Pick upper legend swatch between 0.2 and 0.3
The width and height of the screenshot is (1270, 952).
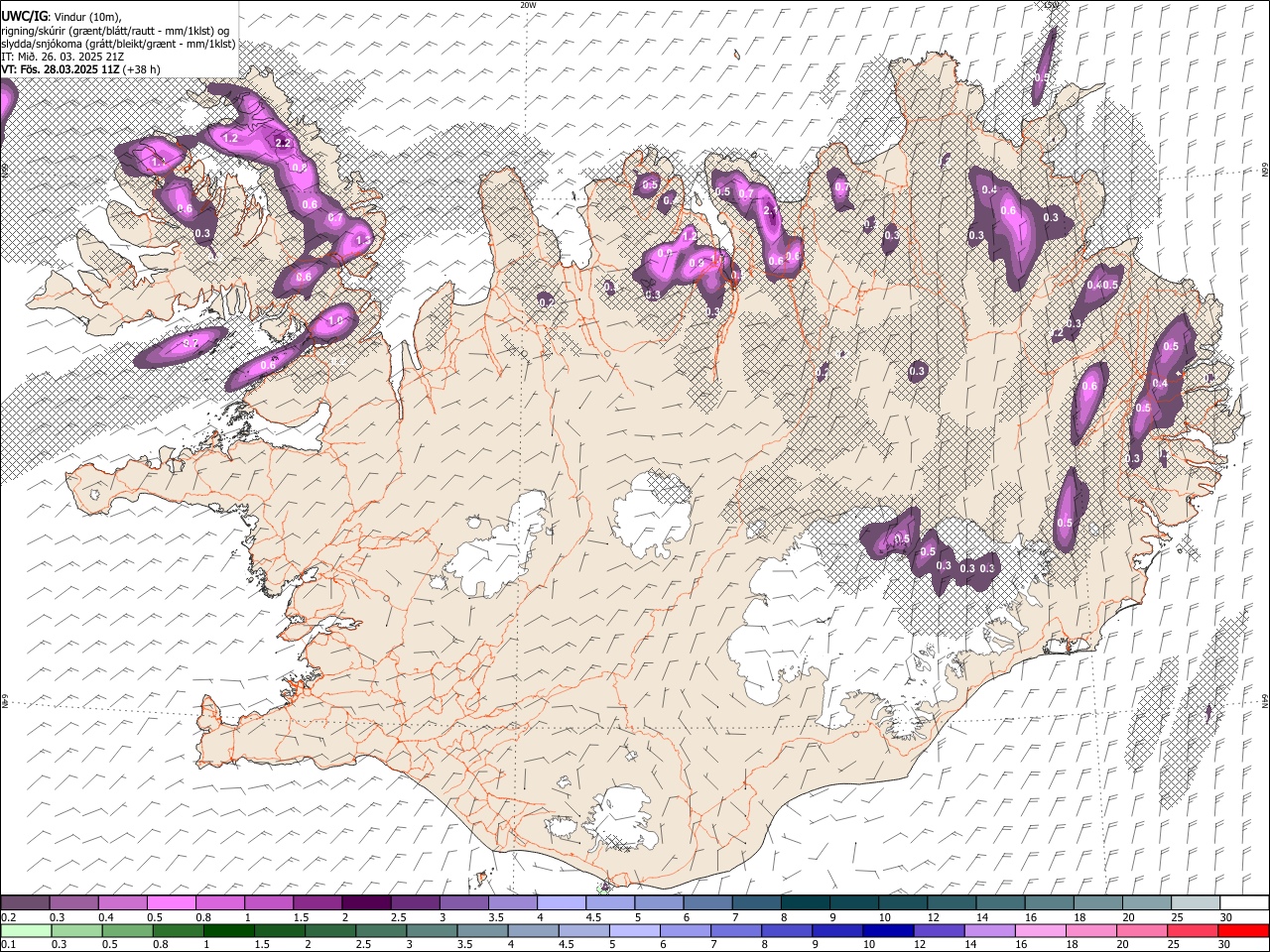[x=25, y=902]
